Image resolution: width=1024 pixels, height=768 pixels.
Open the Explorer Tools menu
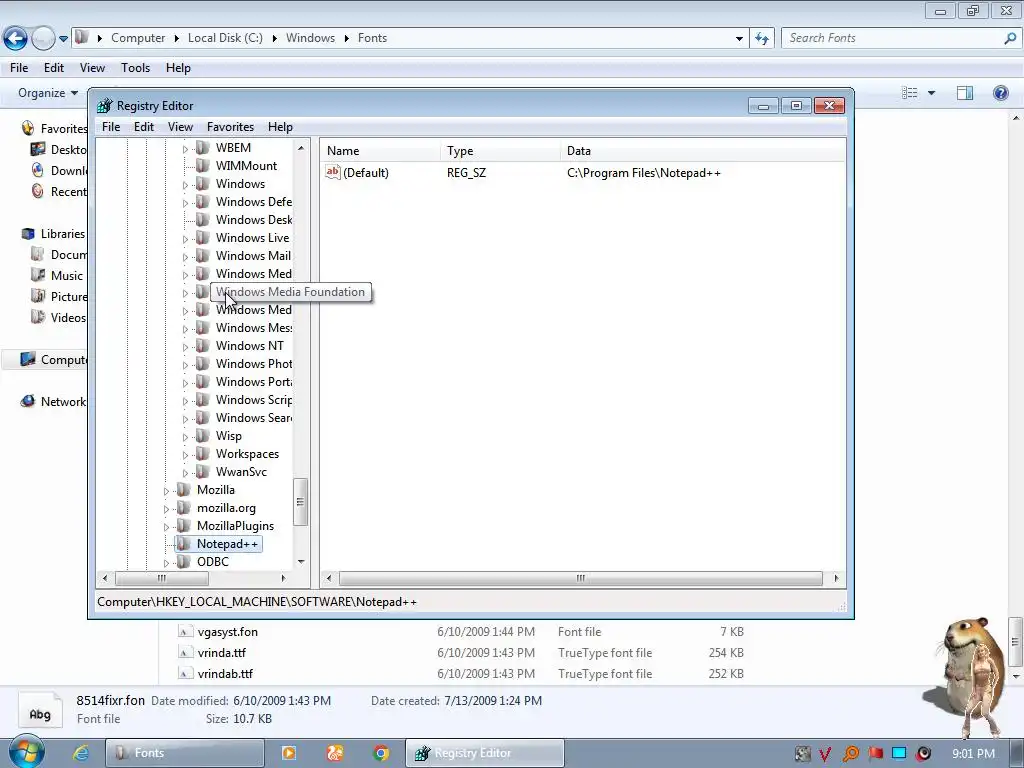[135, 68]
